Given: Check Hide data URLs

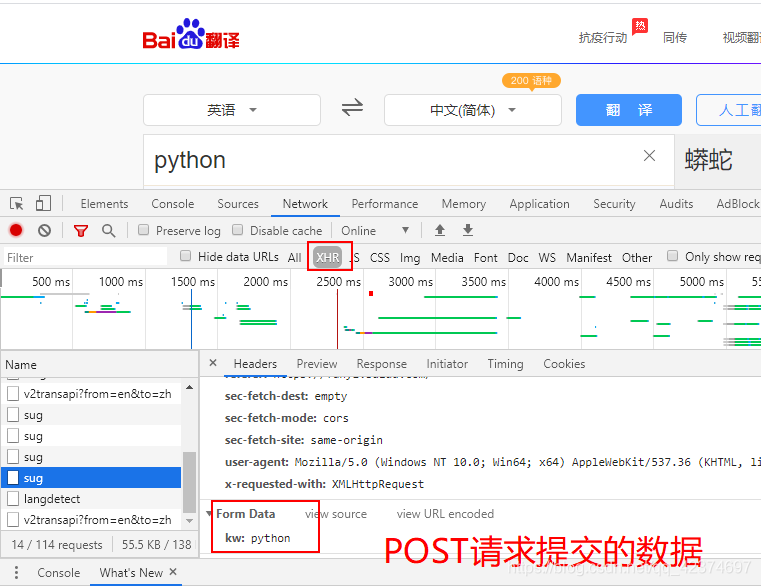Looking at the screenshot, I should click(185, 256).
